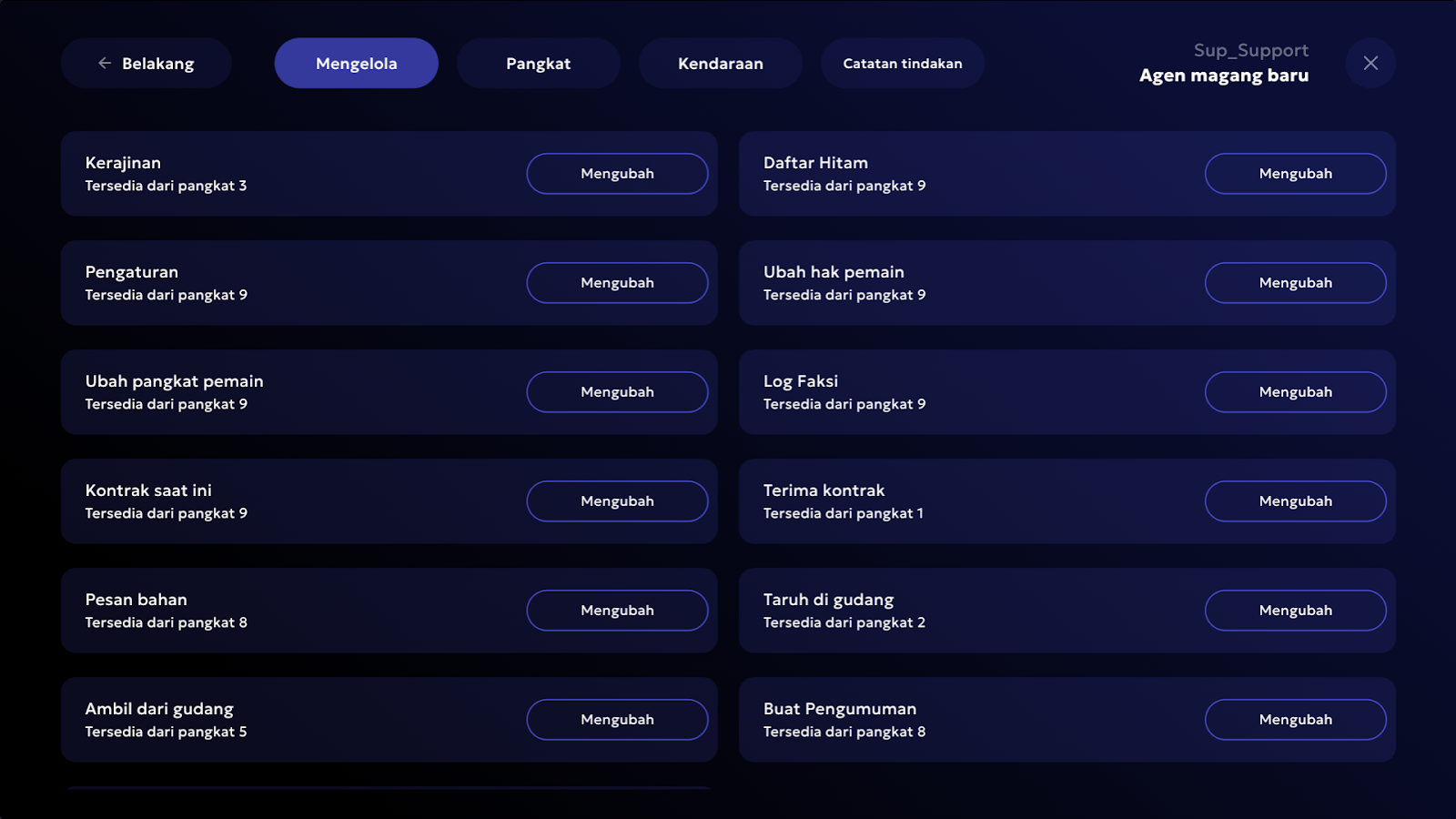Open the Kendaraan tab

[x=721, y=63]
